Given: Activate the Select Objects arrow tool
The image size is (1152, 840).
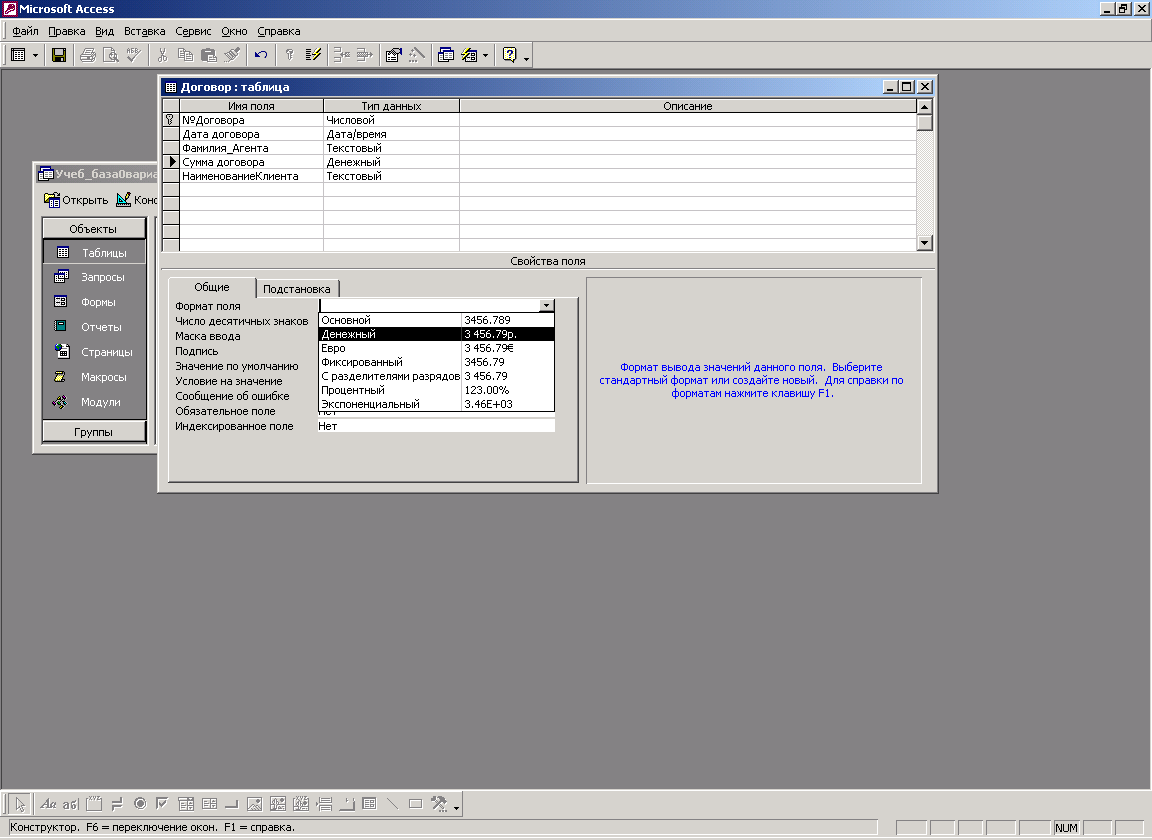Looking at the screenshot, I should [x=20, y=804].
